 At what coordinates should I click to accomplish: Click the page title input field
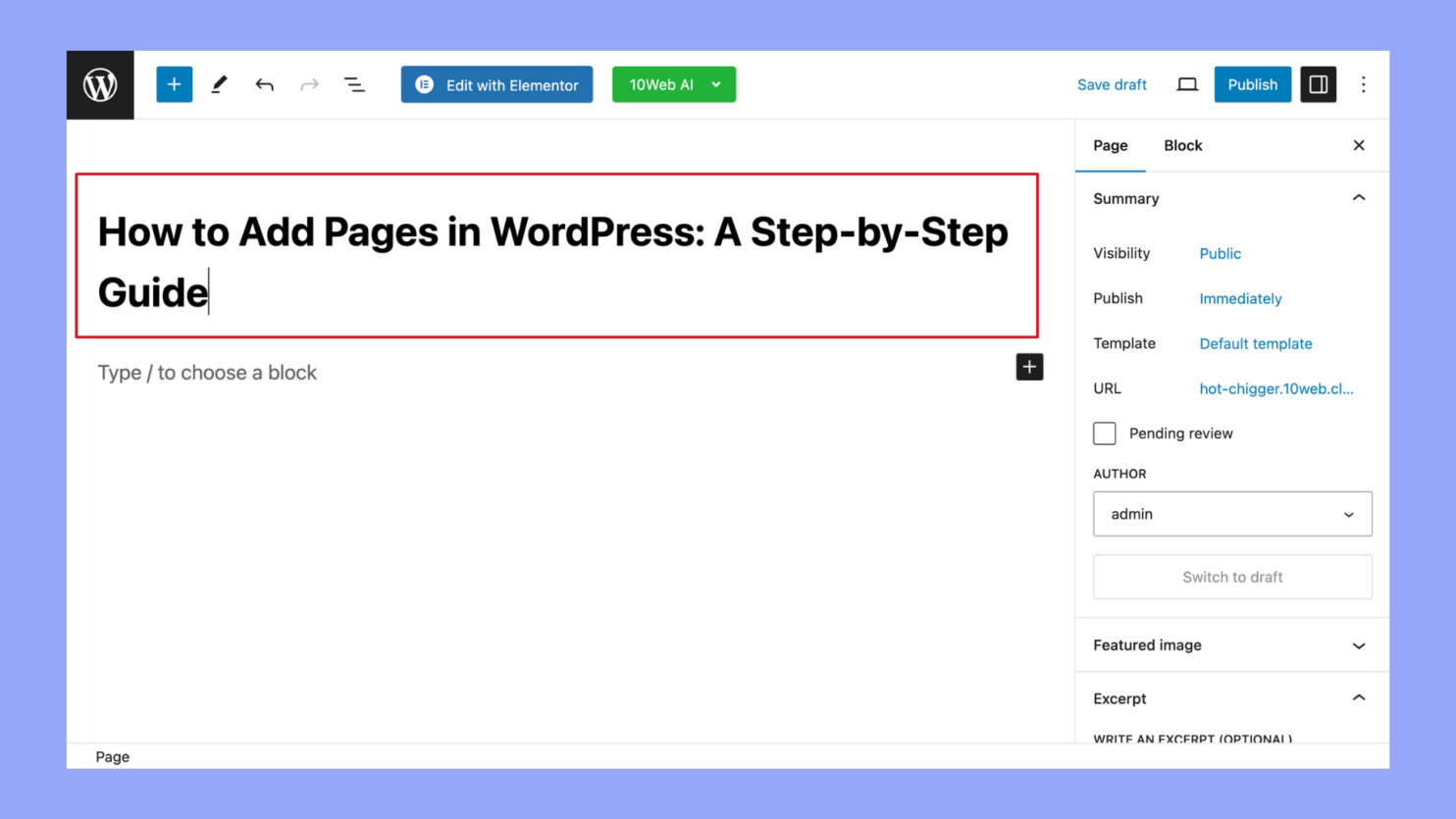pyautogui.click(x=556, y=256)
